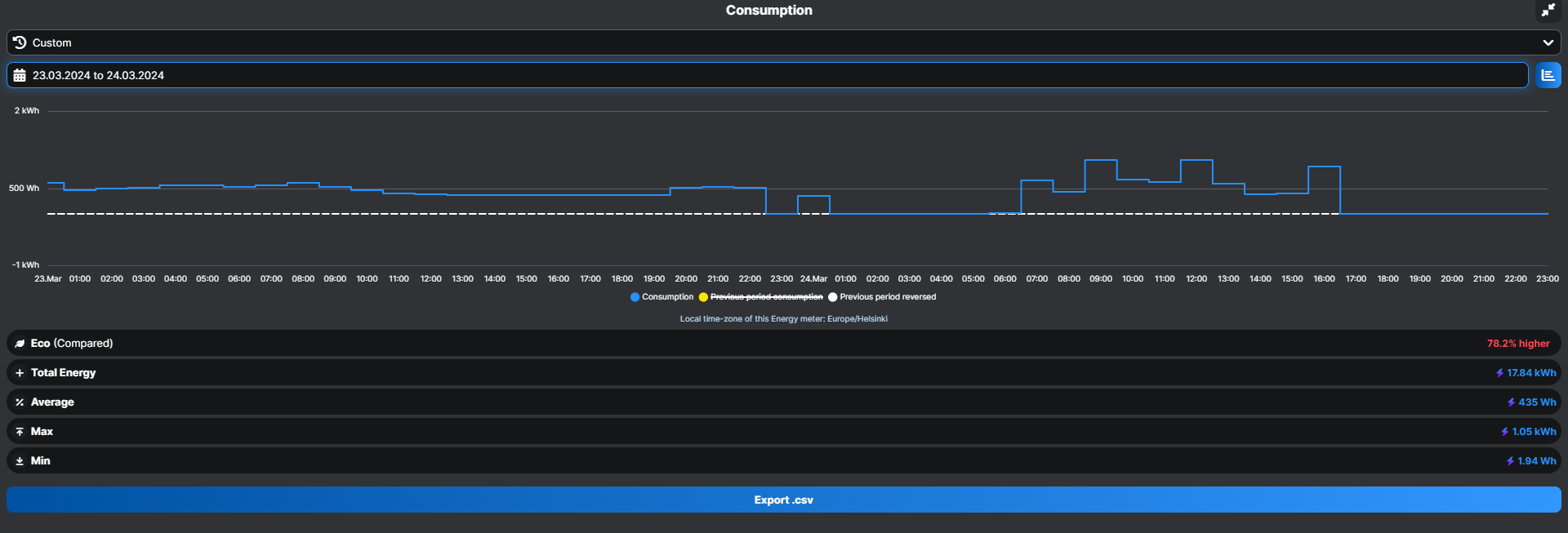Click white dot for Previous period reversed
The width and height of the screenshot is (1568, 533).
click(832, 297)
